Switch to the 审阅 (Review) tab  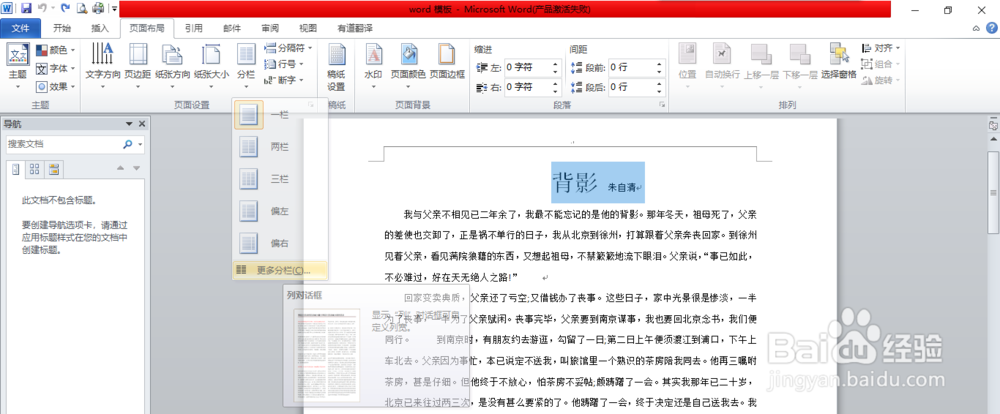tap(270, 28)
